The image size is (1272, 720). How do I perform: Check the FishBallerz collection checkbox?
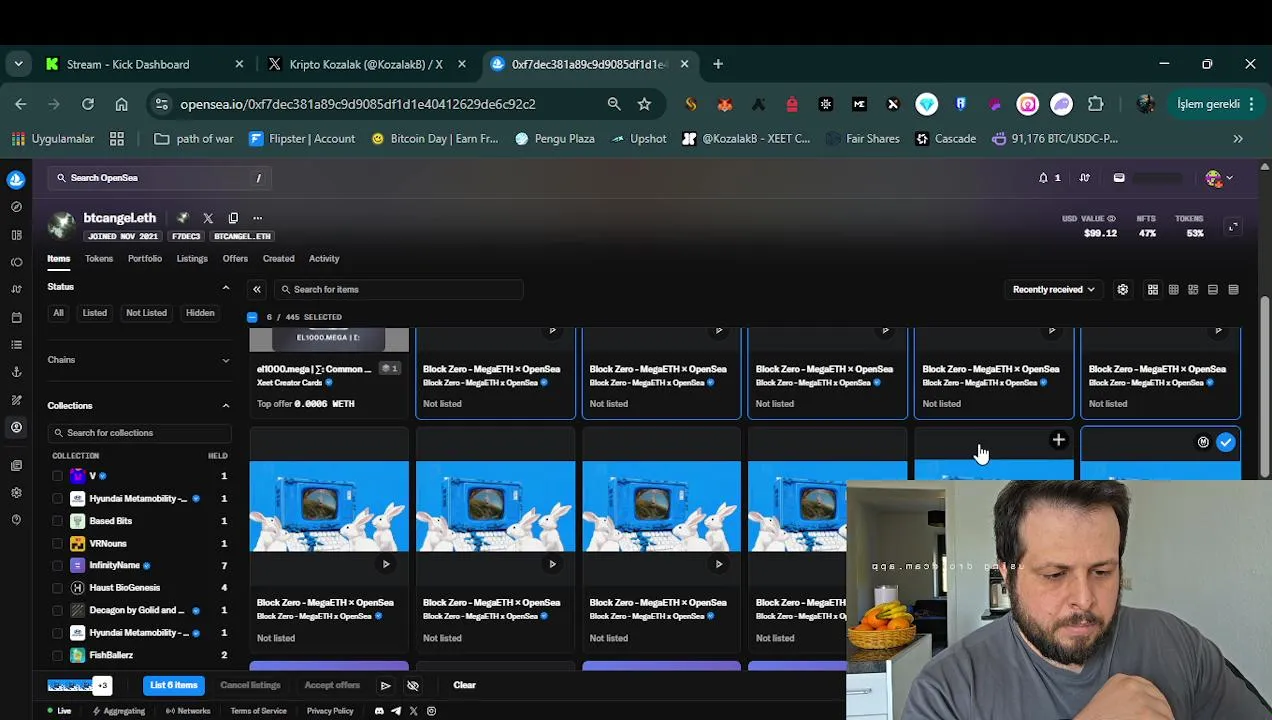(x=57, y=655)
